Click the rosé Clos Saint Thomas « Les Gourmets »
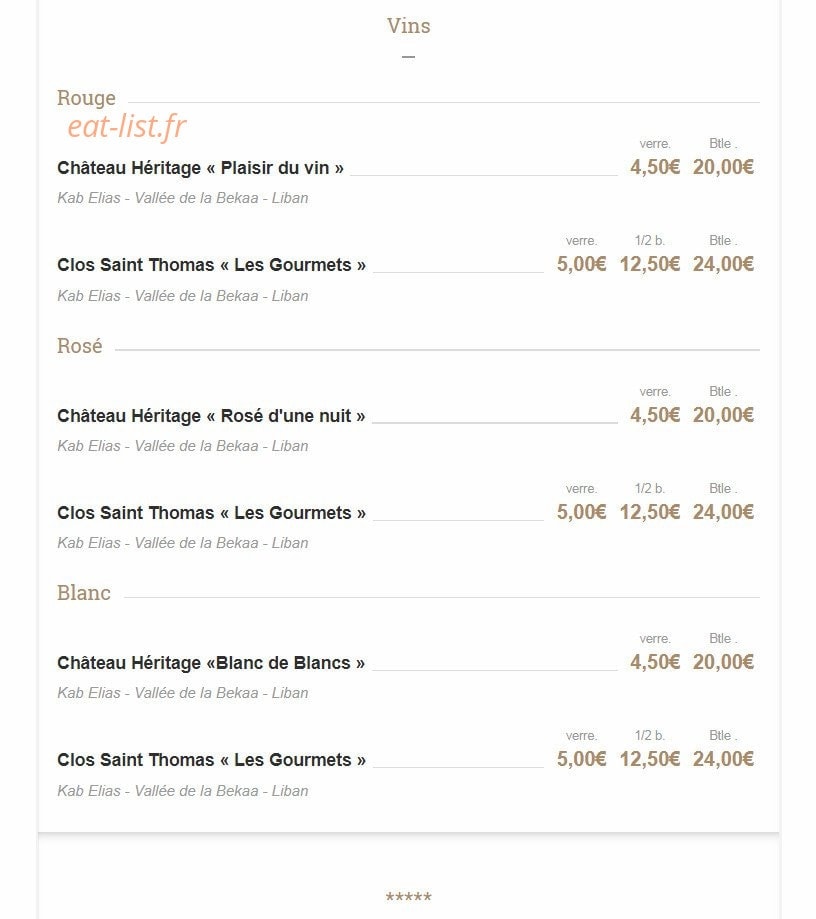 212,513
